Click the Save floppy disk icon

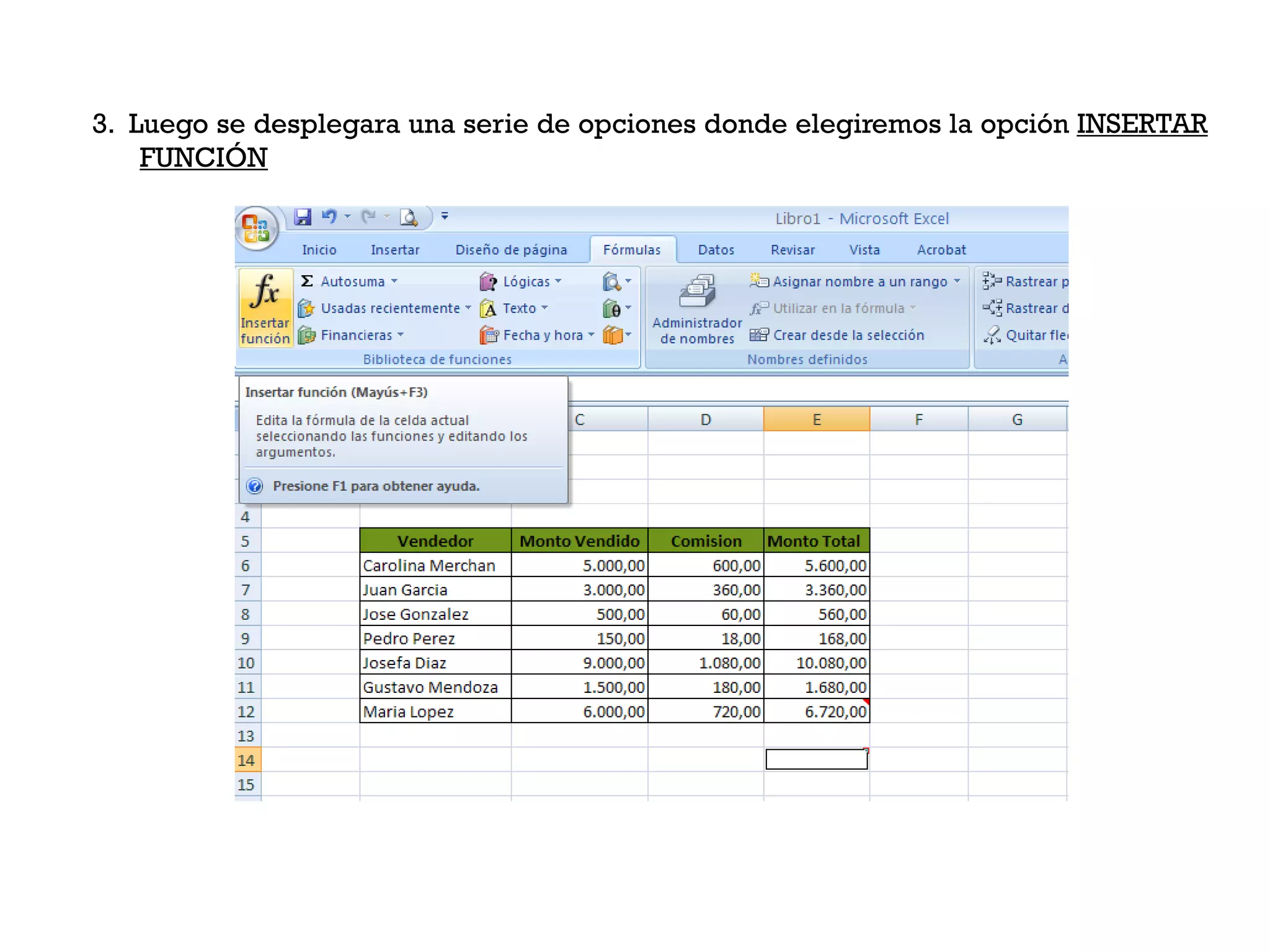tap(303, 217)
